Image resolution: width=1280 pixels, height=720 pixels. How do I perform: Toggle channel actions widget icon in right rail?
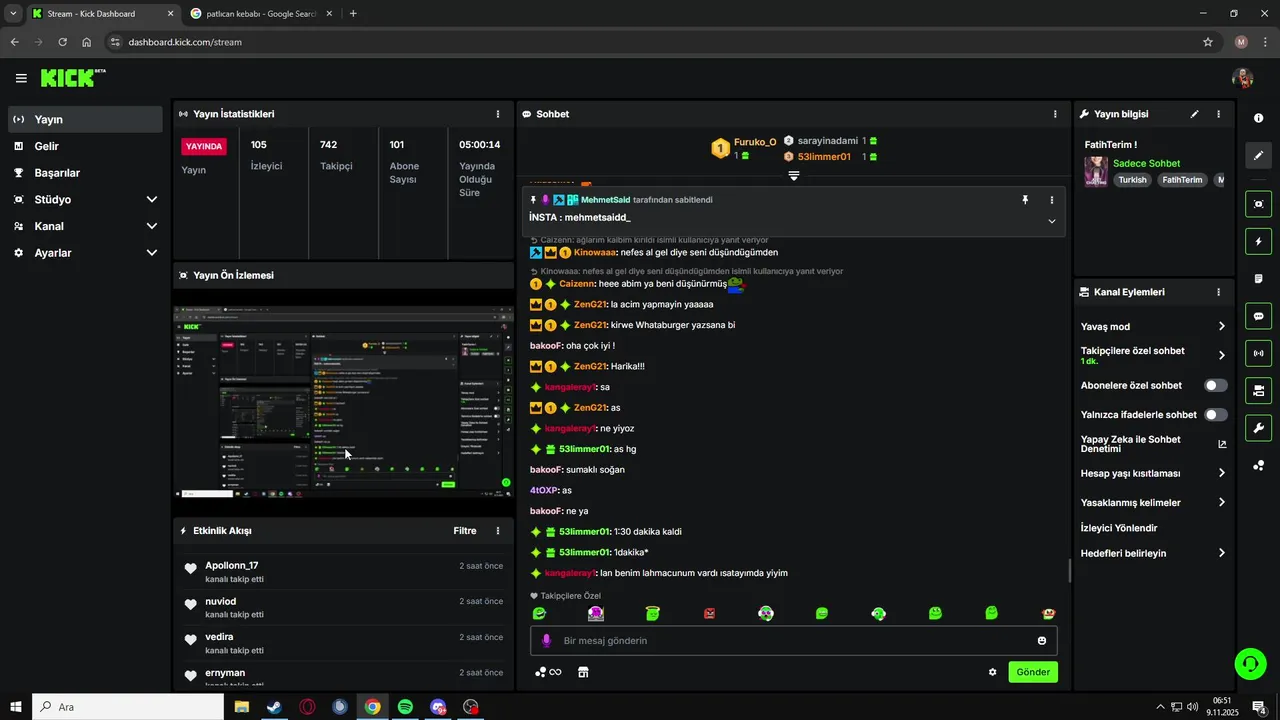(1258, 390)
